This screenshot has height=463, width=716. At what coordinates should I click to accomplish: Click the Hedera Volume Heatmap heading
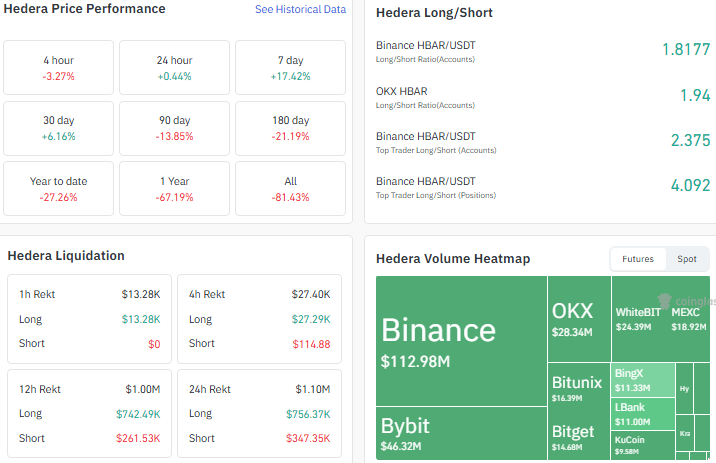[453, 259]
